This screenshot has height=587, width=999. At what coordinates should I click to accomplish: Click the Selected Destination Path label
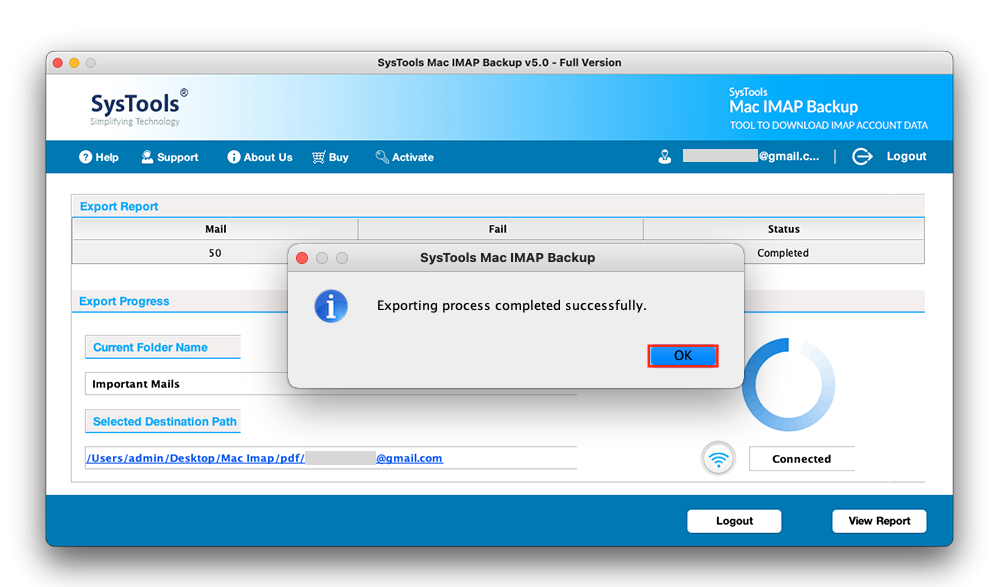164,421
